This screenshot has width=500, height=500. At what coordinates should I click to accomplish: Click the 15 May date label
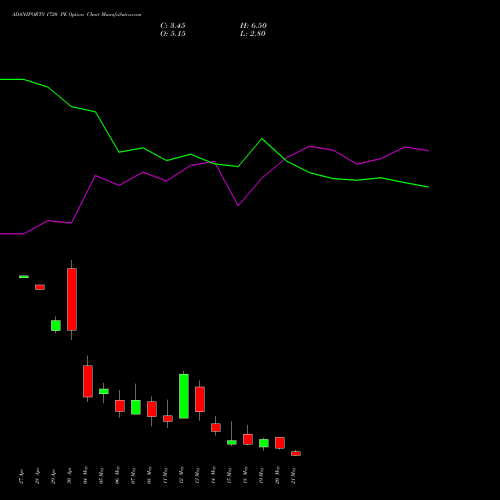tap(229, 475)
